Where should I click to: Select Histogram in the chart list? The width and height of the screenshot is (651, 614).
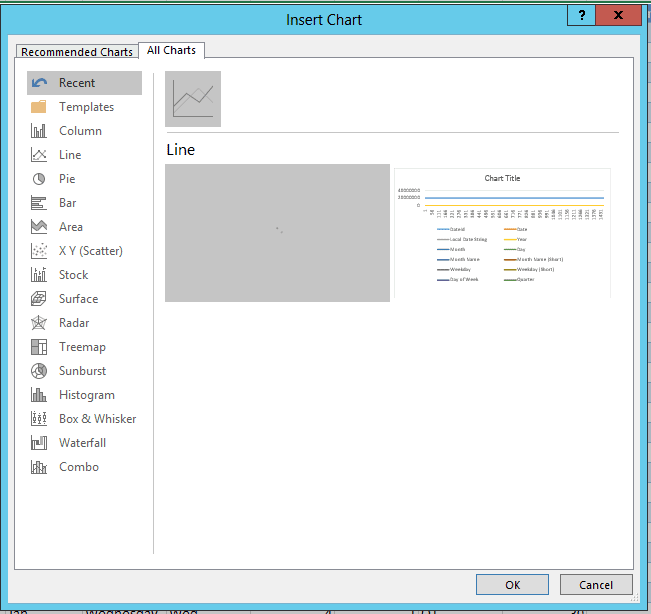[86, 395]
